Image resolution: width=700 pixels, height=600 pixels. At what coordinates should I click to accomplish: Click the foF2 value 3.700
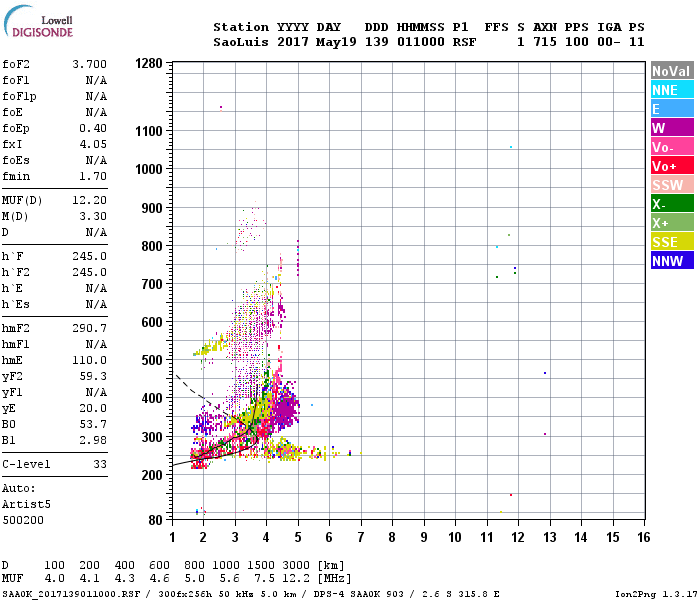89,64
